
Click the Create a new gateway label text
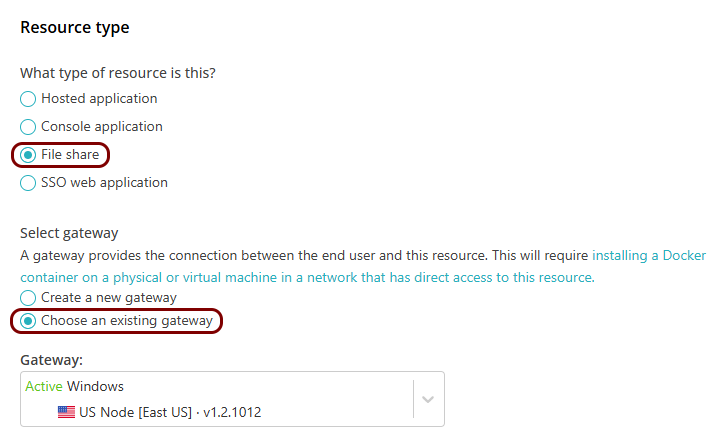(x=109, y=298)
